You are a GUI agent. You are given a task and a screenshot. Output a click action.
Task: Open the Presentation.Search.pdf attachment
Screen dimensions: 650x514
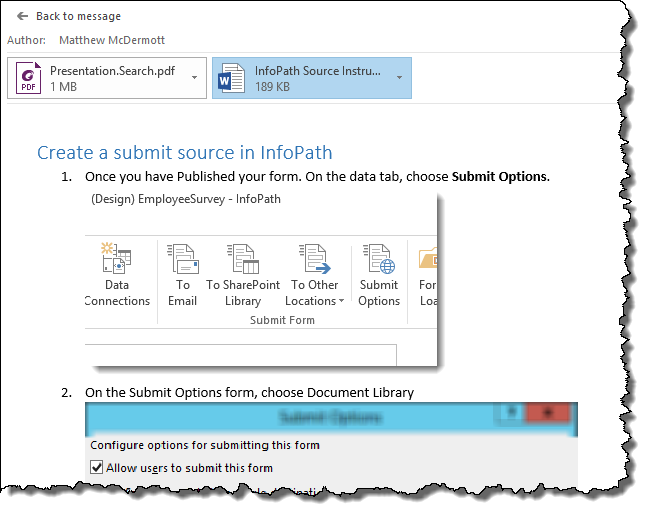pos(107,78)
